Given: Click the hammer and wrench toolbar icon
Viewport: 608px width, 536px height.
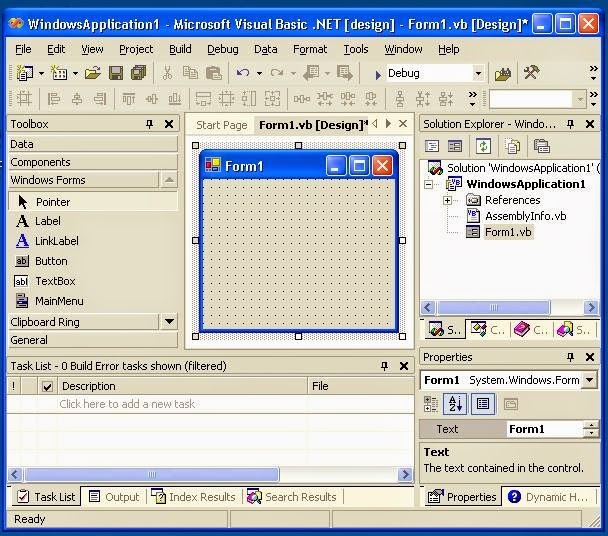Looking at the screenshot, I should pyautogui.click(x=531, y=72).
